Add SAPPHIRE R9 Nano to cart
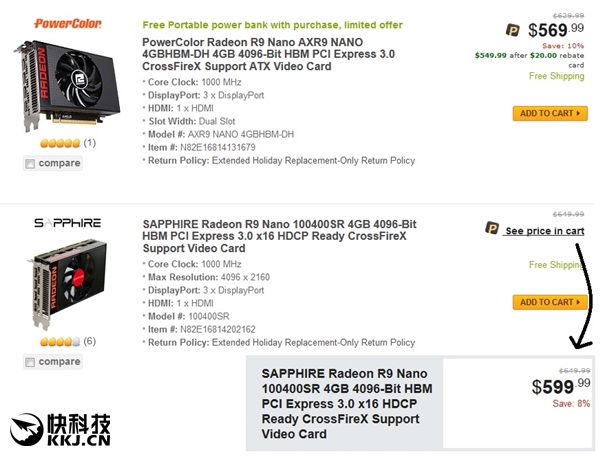The image size is (600, 456). pyautogui.click(x=549, y=302)
